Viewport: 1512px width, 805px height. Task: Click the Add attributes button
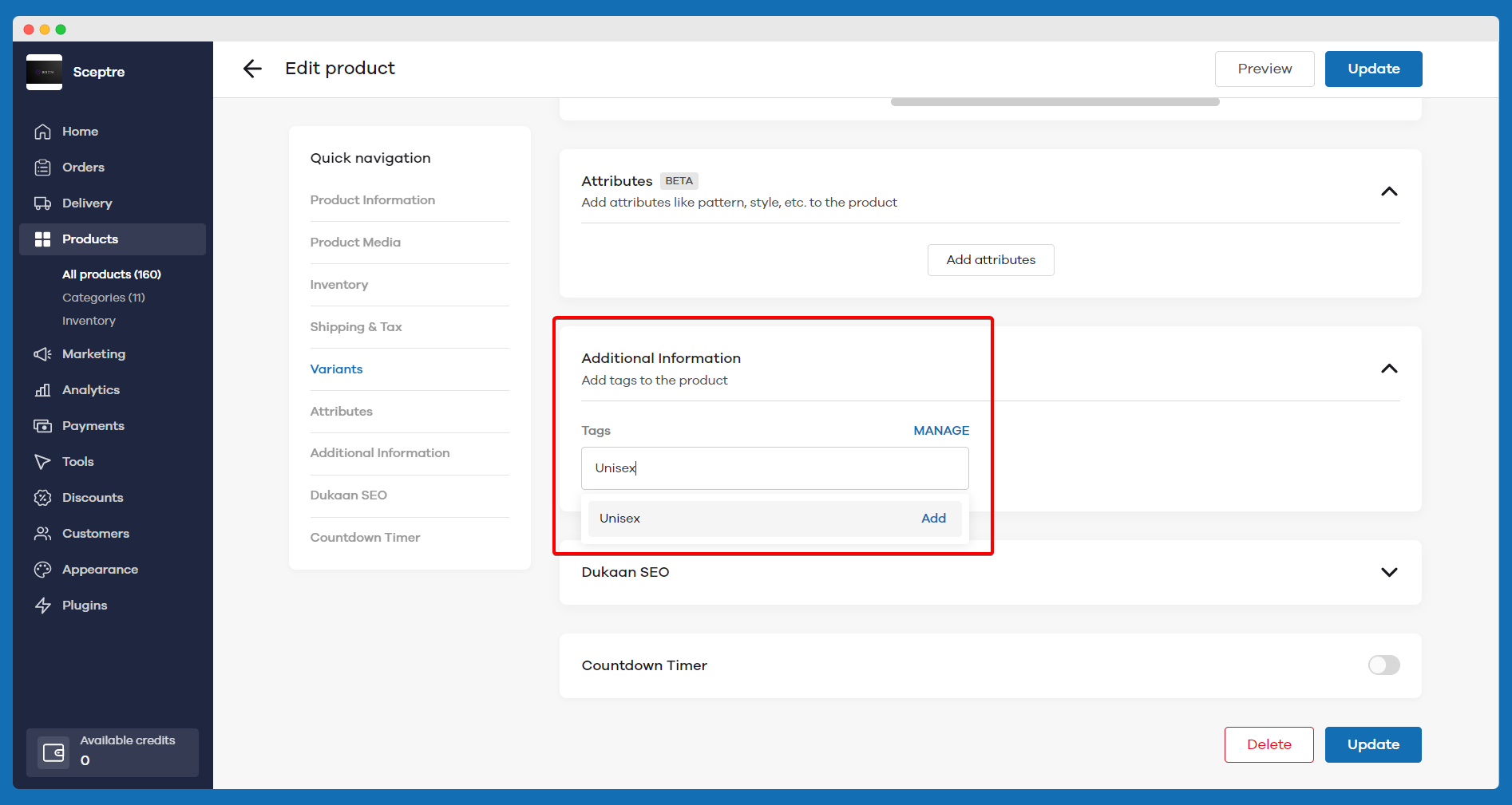coord(991,260)
